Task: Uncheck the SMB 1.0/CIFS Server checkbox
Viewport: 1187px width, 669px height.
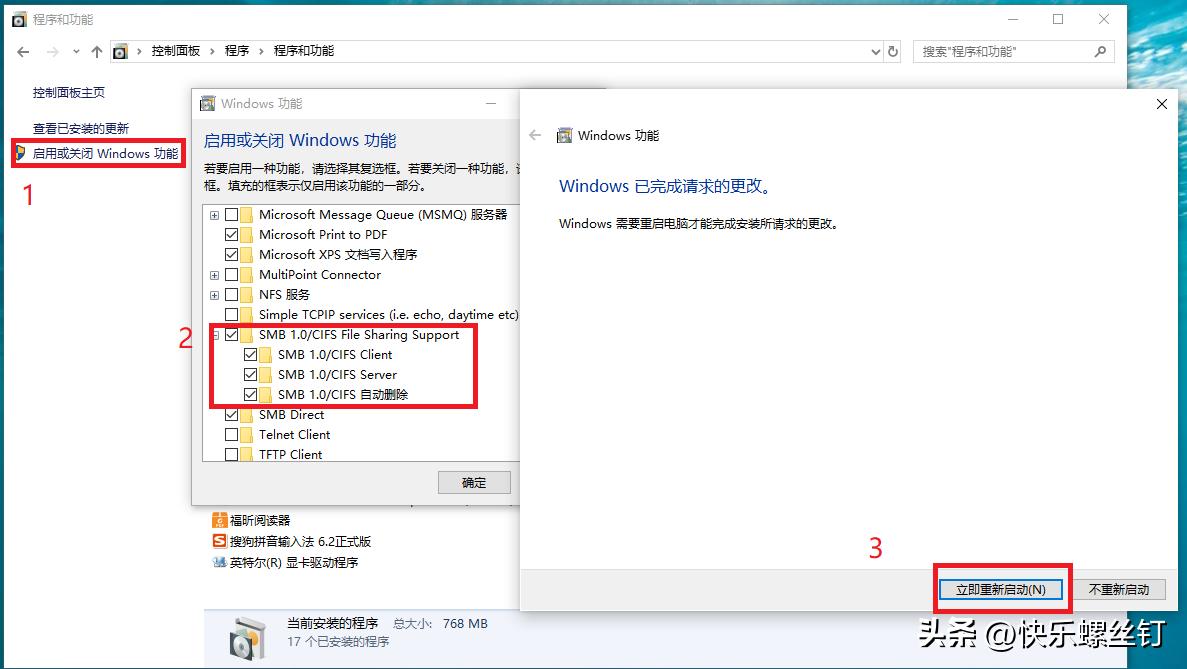Action: point(251,375)
